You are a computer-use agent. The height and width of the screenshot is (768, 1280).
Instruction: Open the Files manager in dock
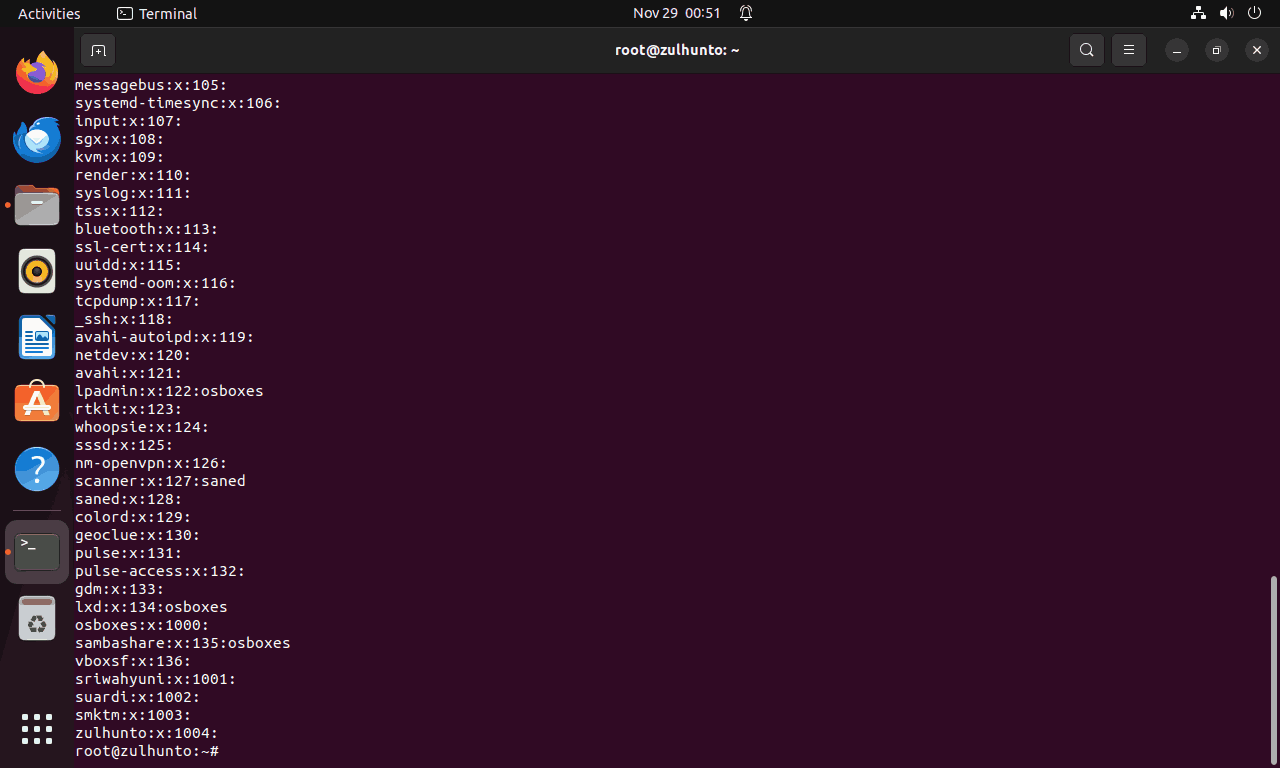click(37, 205)
